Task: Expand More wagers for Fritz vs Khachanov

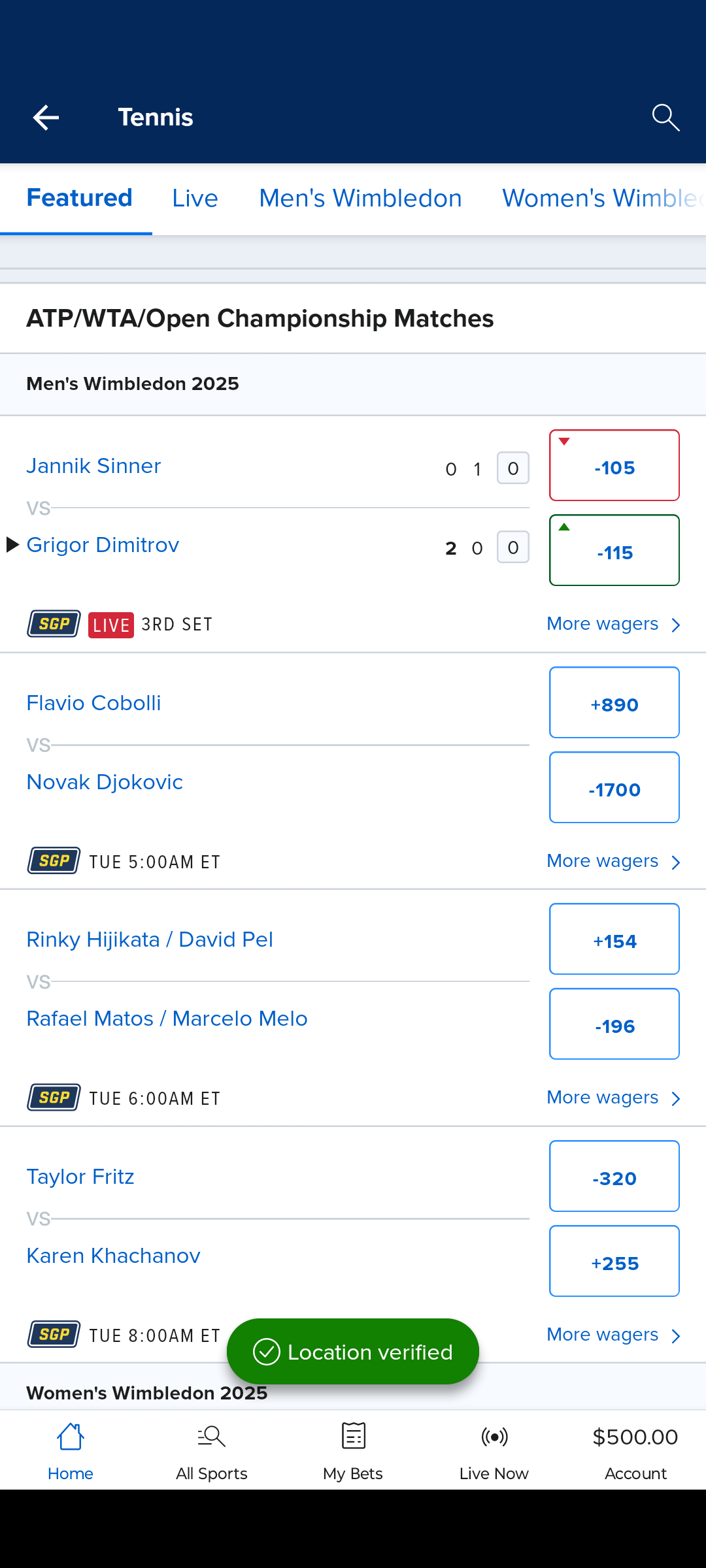Action: click(x=613, y=1335)
